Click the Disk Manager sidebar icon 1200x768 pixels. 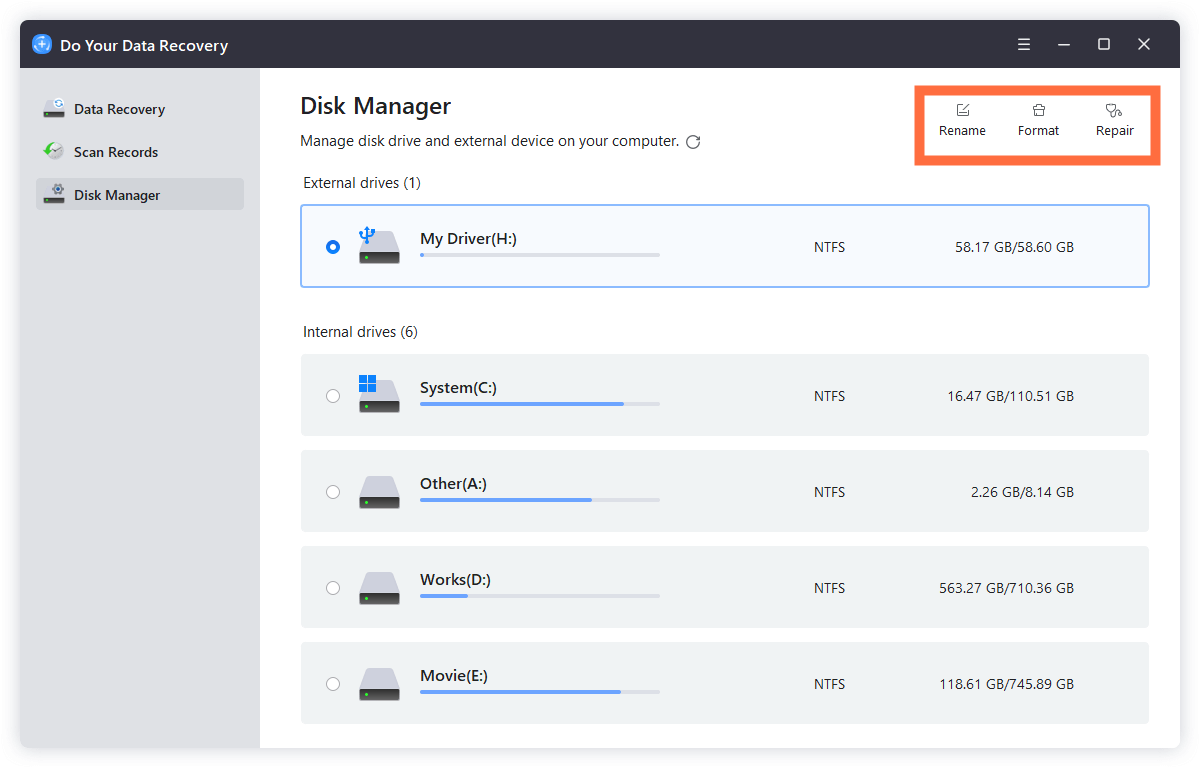pos(52,194)
